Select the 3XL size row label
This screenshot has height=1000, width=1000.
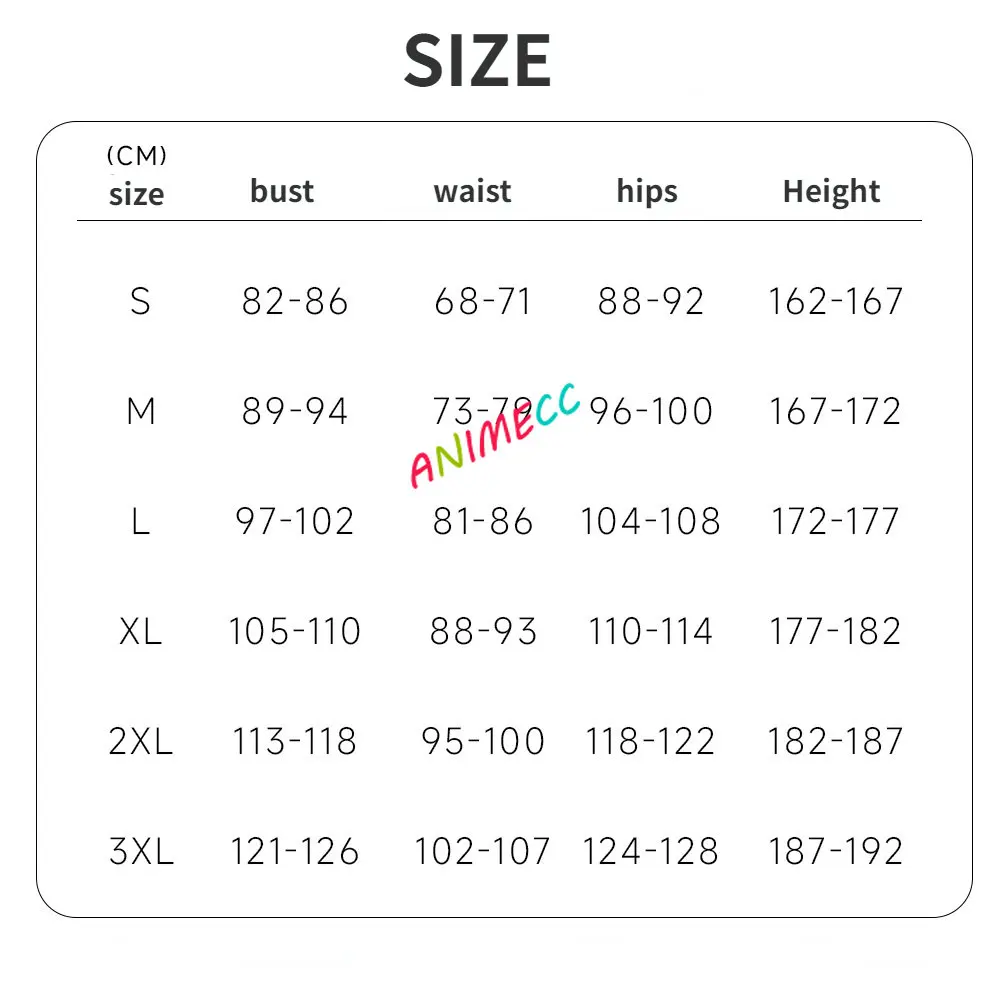click(x=141, y=851)
